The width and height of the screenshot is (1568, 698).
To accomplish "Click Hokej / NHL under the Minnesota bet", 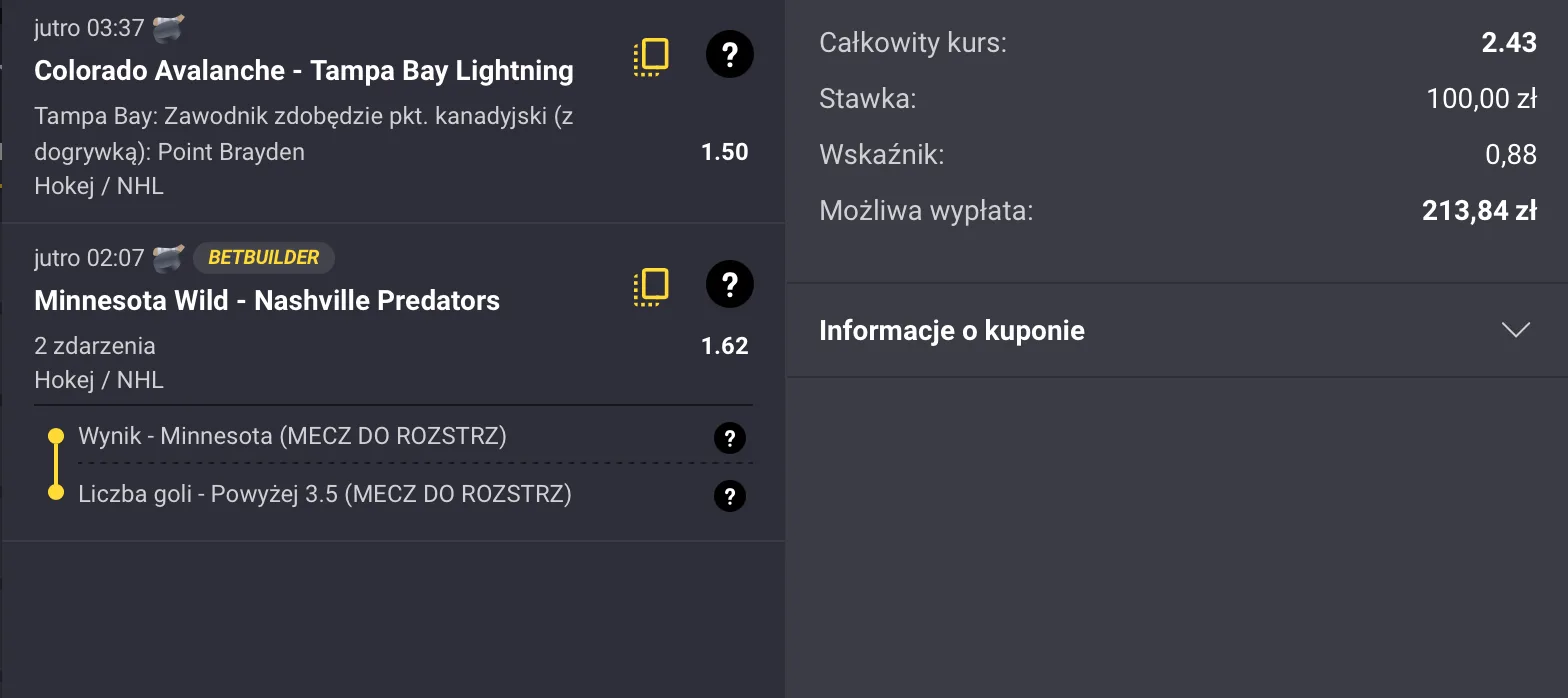I will tap(99, 379).
